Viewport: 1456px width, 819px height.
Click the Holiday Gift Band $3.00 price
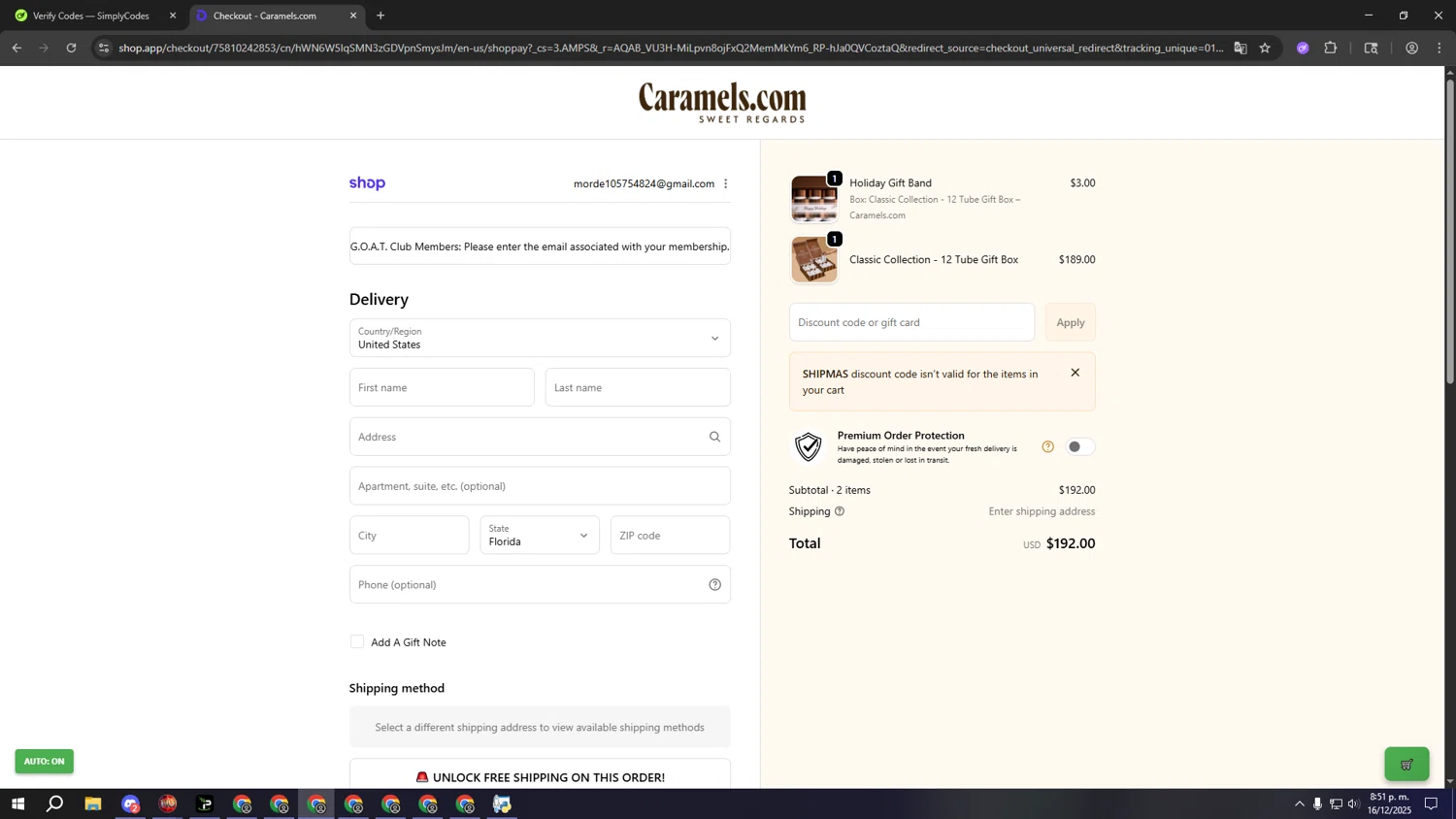tap(1082, 182)
